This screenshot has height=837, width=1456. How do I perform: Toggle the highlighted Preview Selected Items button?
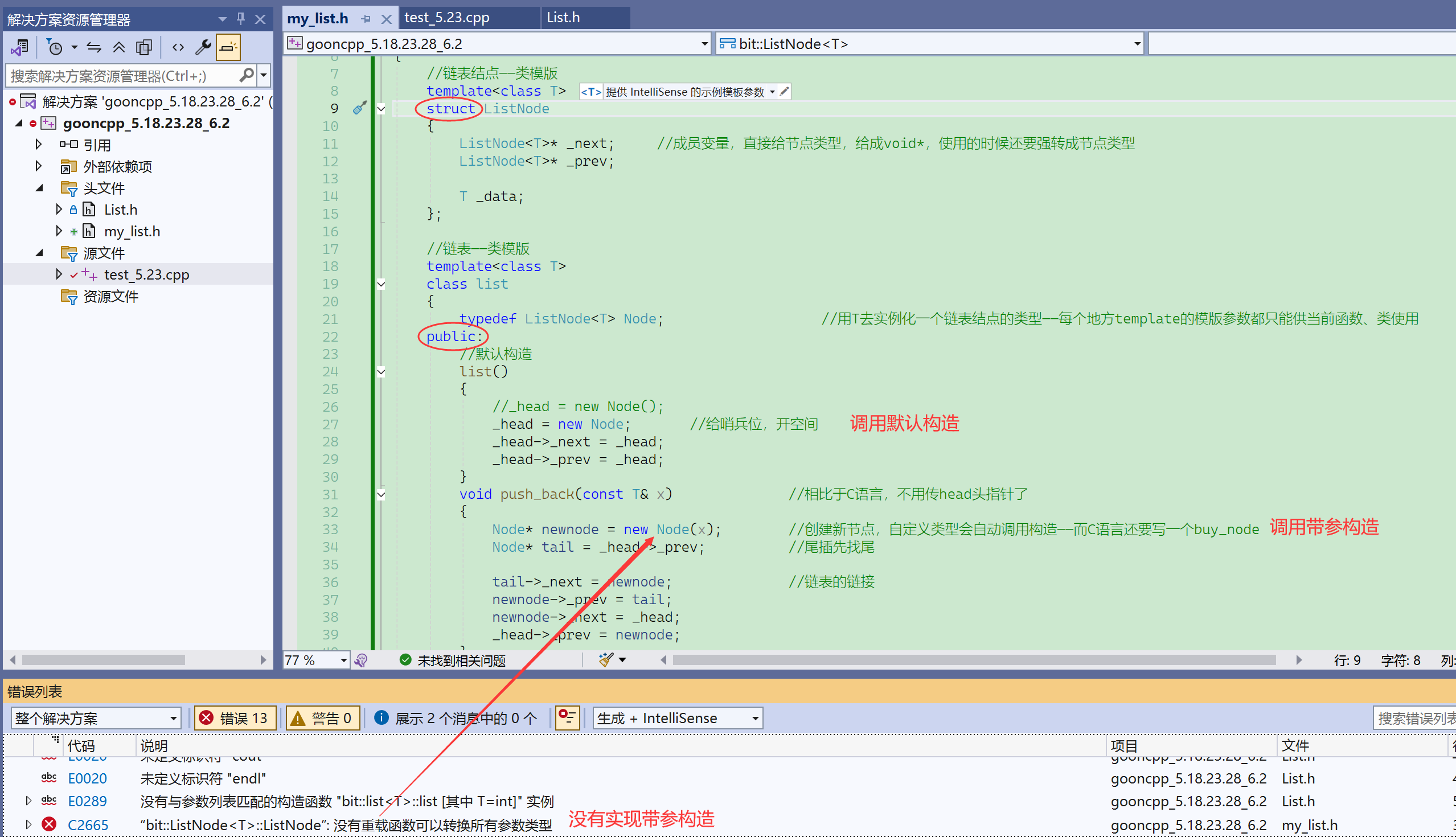[228, 47]
